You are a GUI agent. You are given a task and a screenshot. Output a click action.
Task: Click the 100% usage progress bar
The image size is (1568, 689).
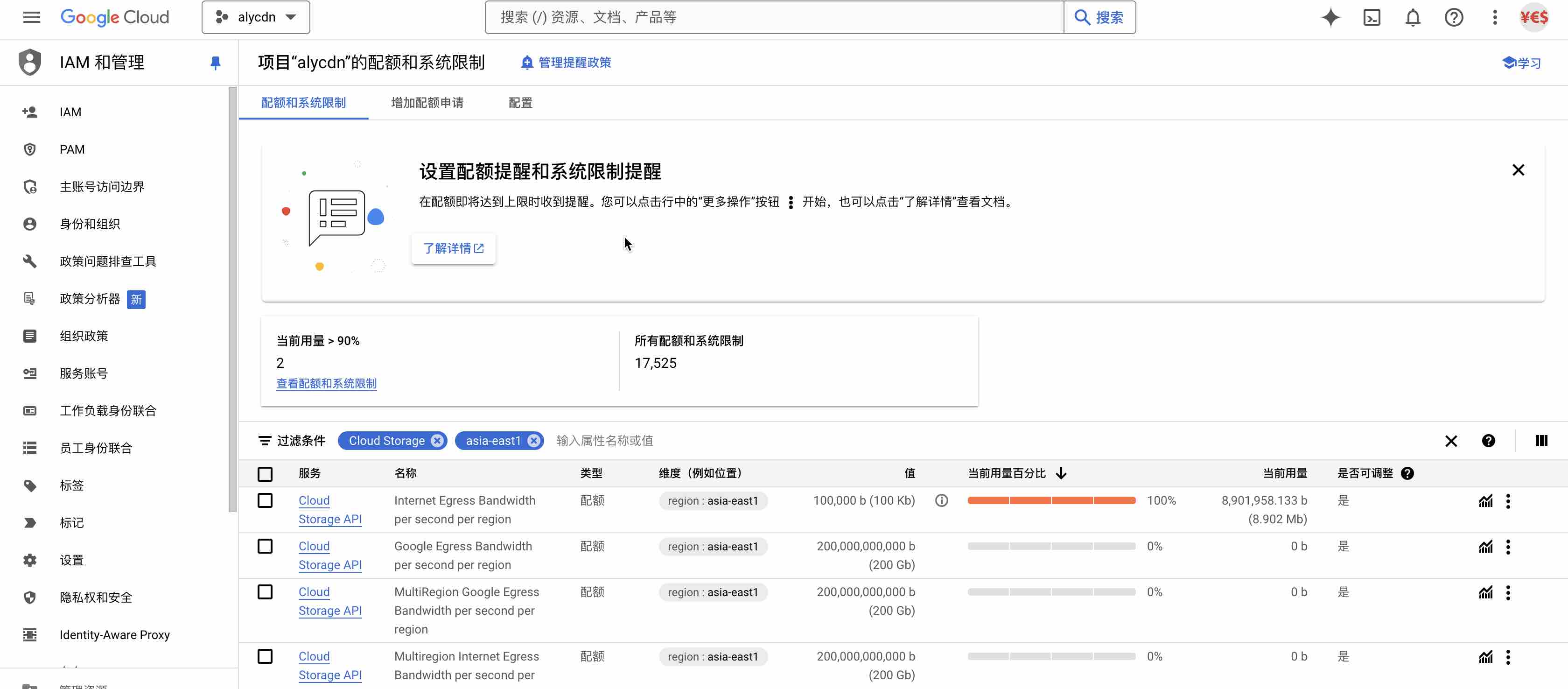[x=1051, y=500]
